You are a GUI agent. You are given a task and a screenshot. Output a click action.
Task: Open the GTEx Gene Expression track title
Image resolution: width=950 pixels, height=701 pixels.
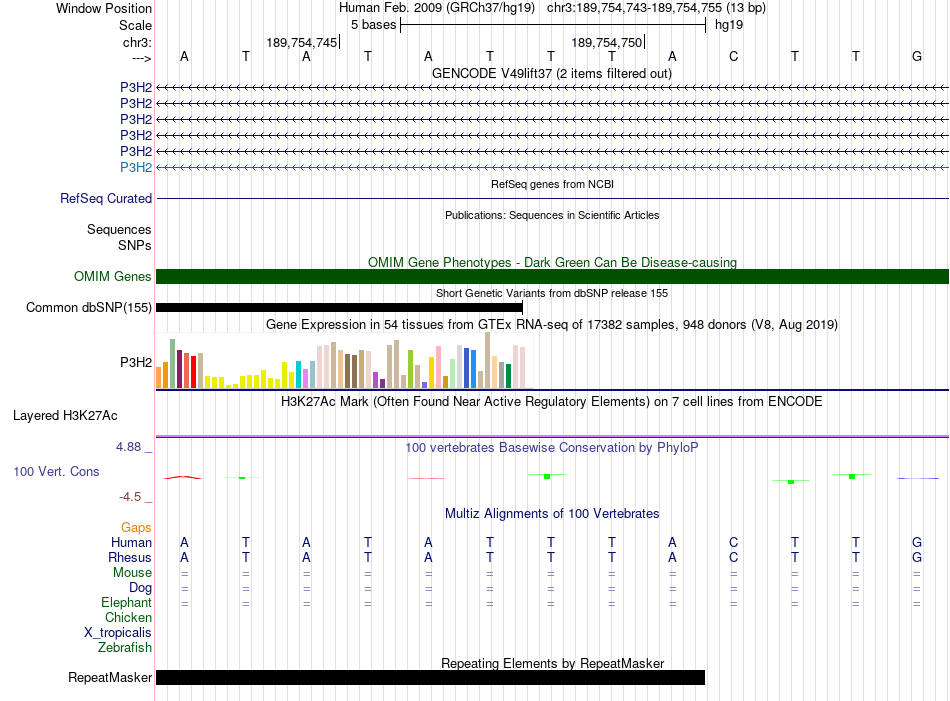pyautogui.click(x=551, y=325)
